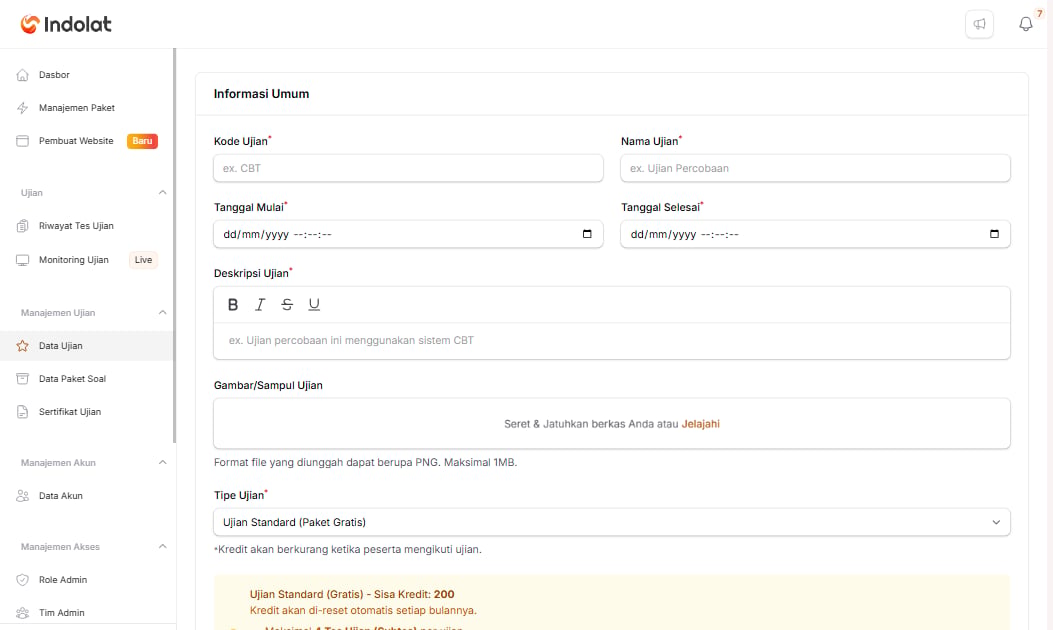Click the Live badge
This screenshot has width=1053, height=630.
point(143,260)
